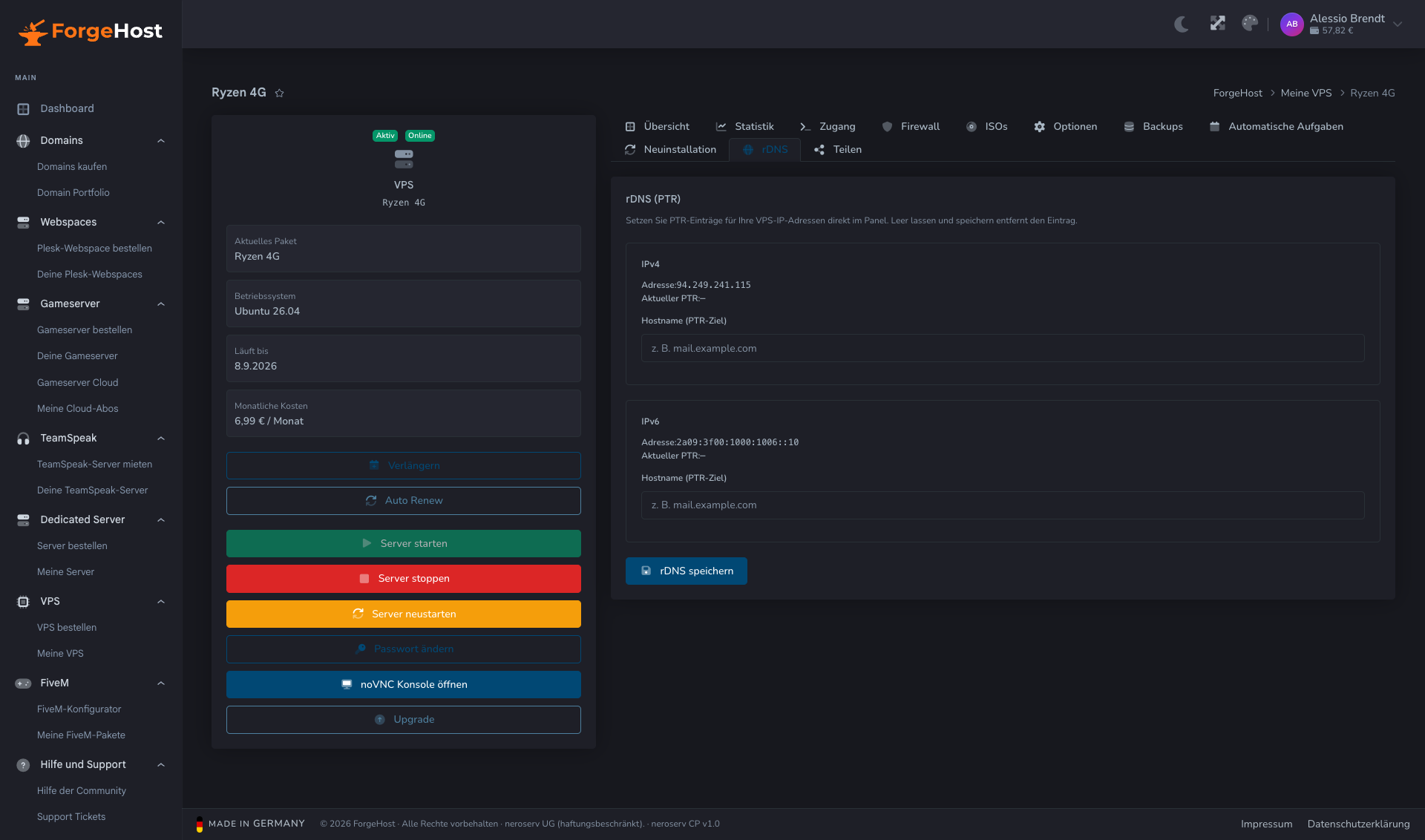The image size is (1425, 840).
Task: Click the FiveM gamepad icon
Action: click(x=23, y=683)
